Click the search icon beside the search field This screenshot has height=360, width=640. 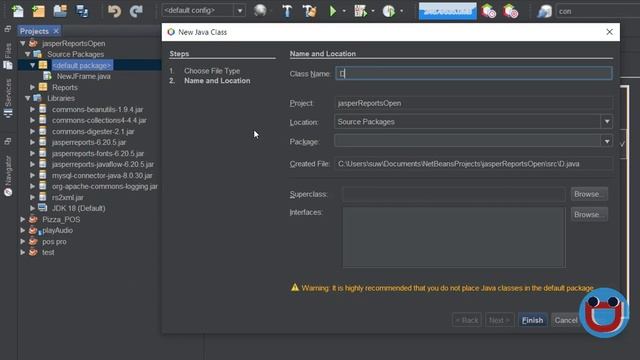click(x=544, y=11)
